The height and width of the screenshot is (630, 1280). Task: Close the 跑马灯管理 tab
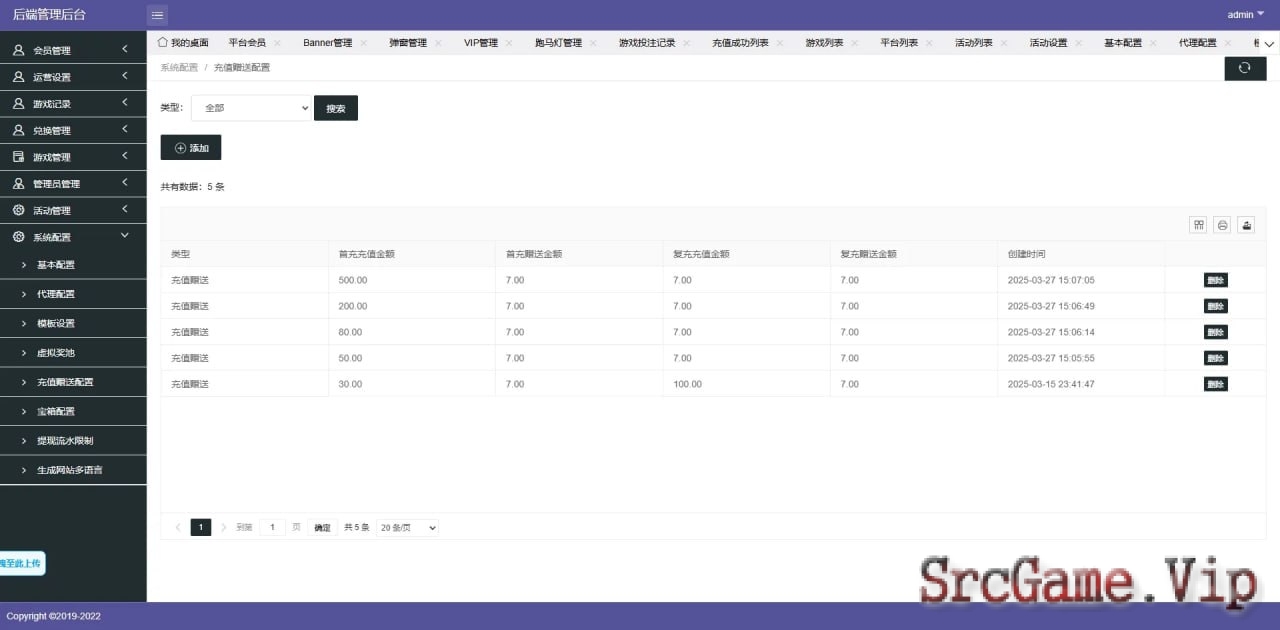coord(593,43)
